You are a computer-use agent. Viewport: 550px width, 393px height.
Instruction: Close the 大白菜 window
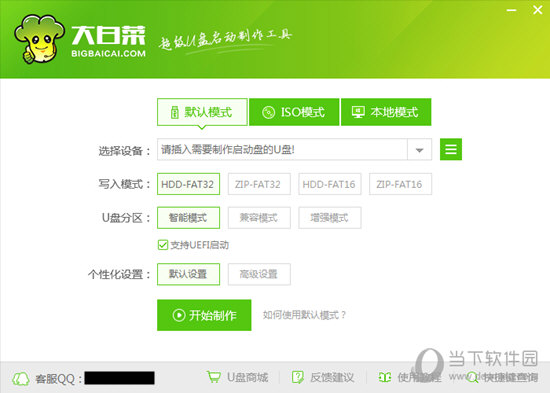point(537,10)
